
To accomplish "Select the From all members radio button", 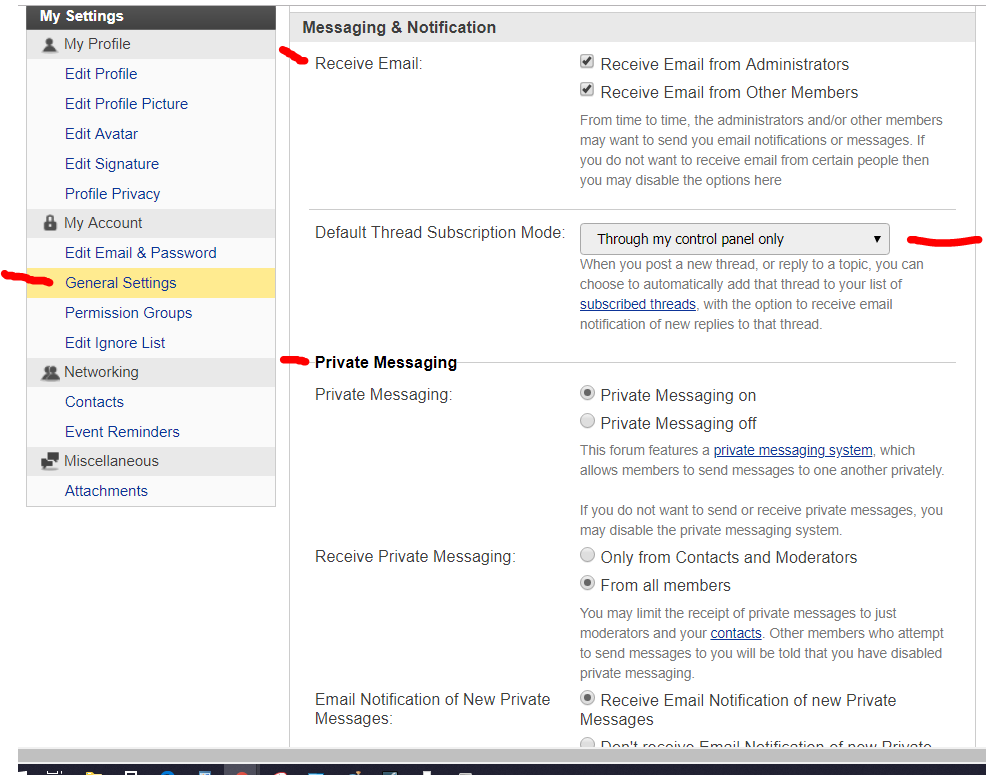I will click(587, 584).
